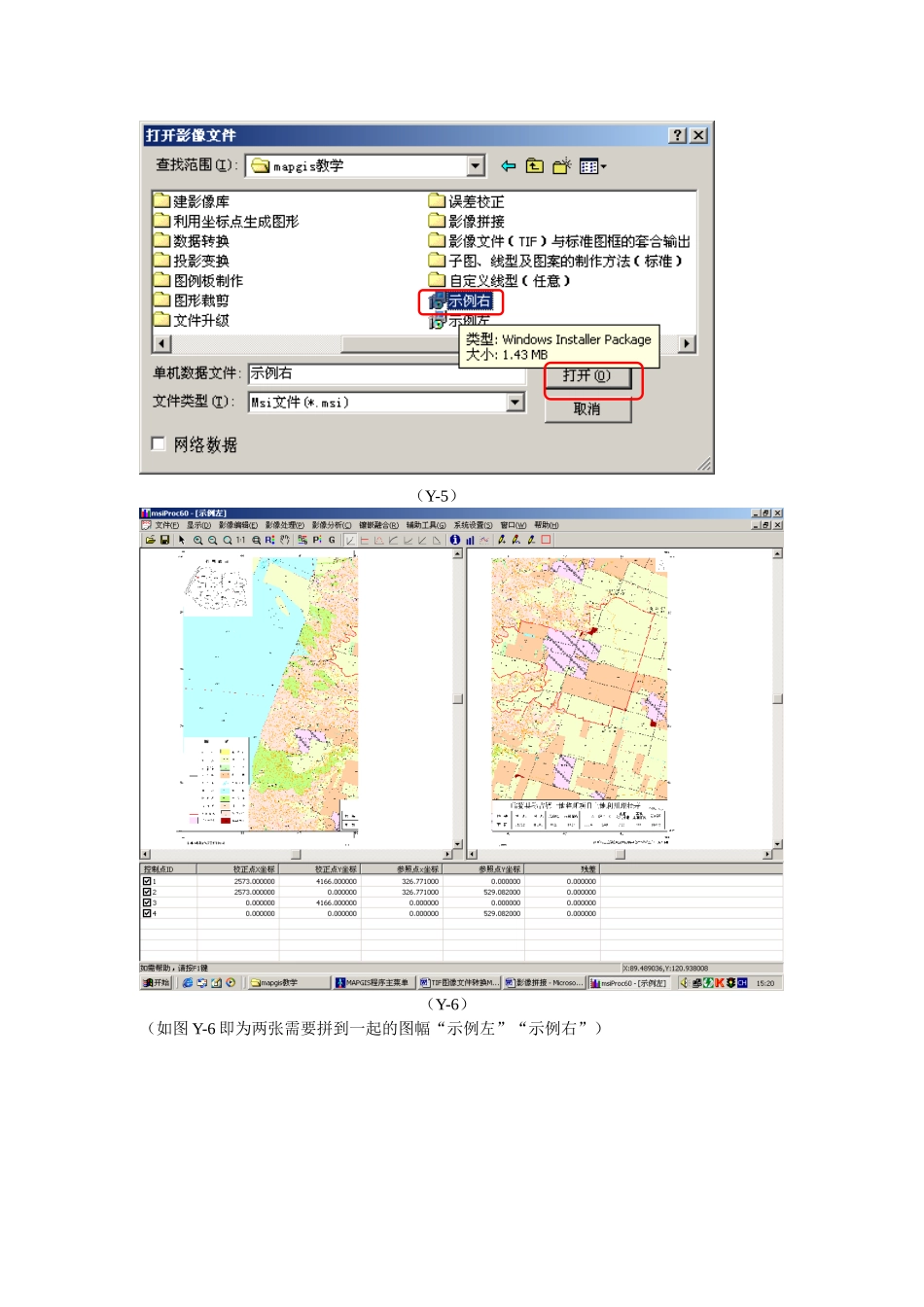Expand the 查找范围 folder dropdown
Viewport: 924px width, 1307px height.
coord(476,166)
